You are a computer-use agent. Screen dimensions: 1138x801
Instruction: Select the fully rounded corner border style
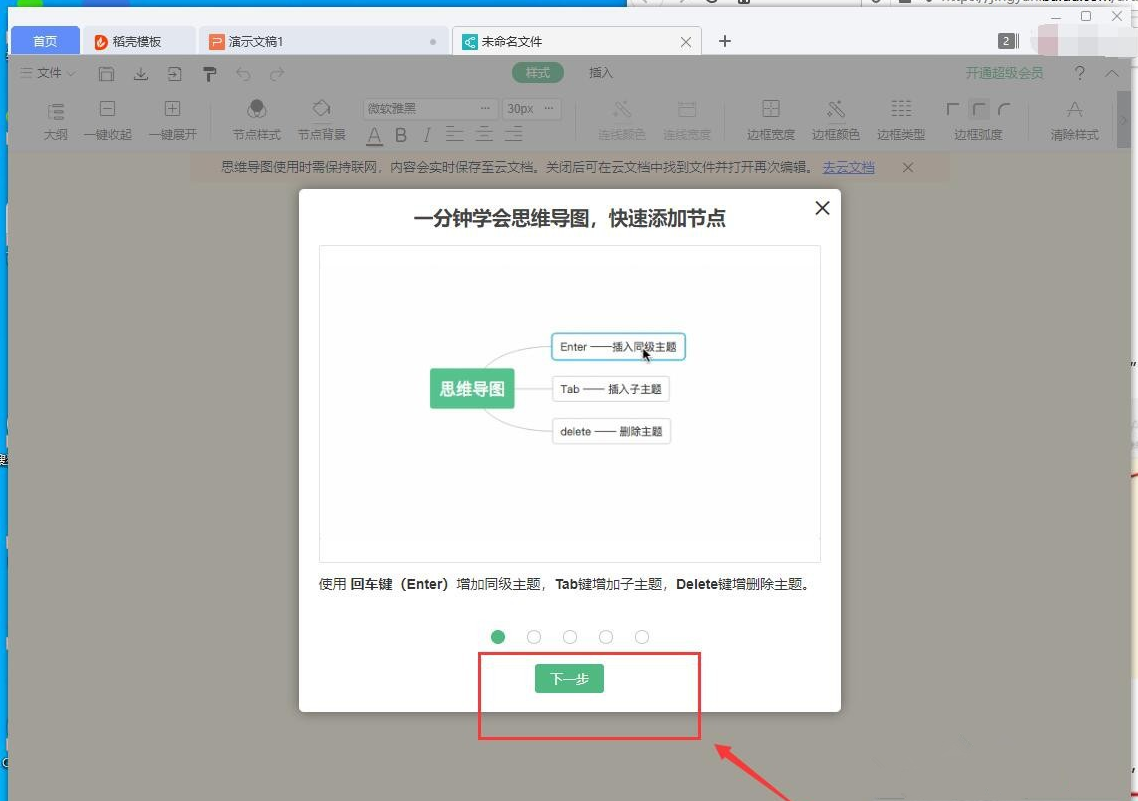coord(1004,110)
